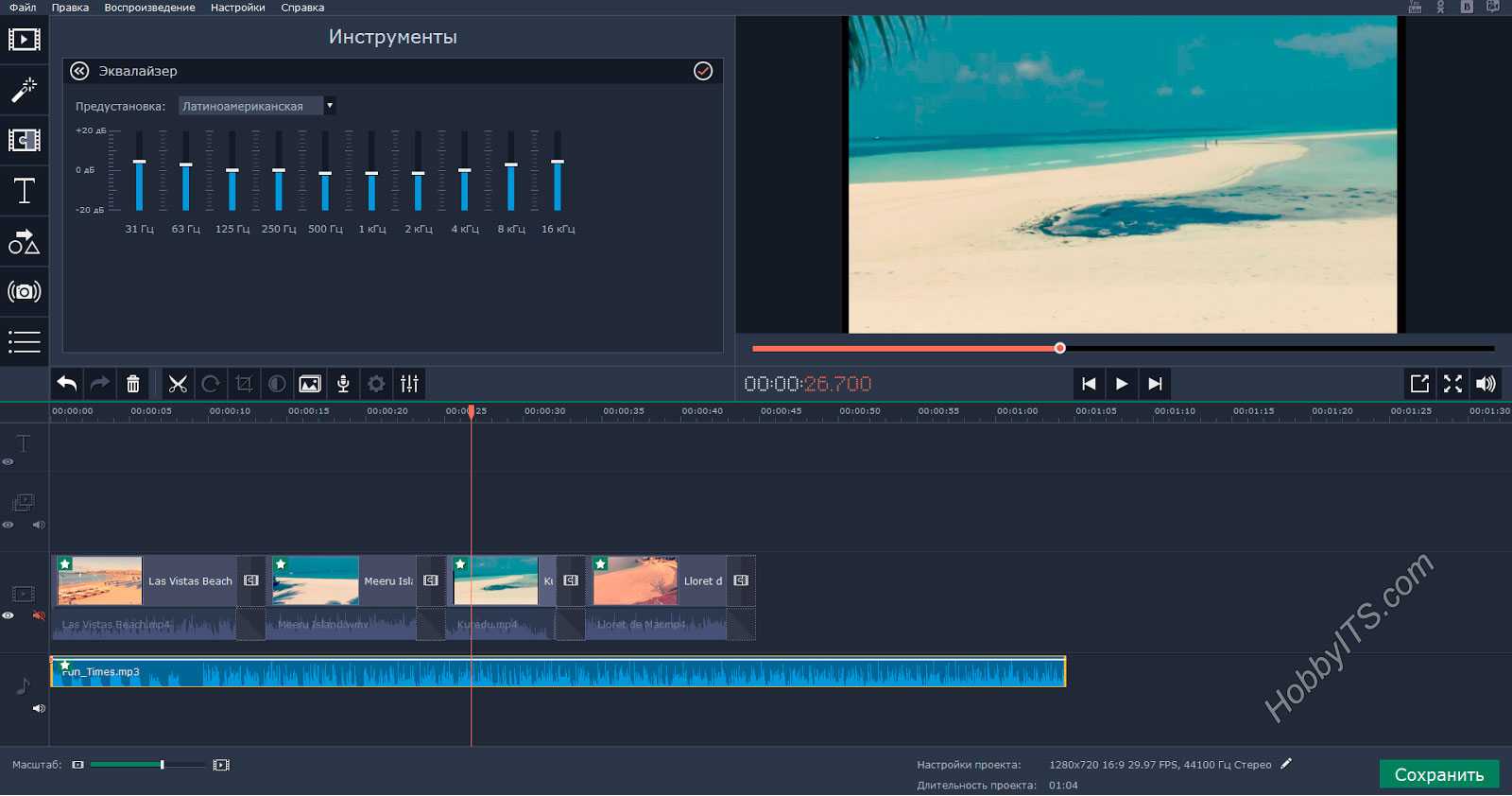Toggle overlay track visibility eye
This screenshot has height=796, width=1512.
(x=8, y=525)
